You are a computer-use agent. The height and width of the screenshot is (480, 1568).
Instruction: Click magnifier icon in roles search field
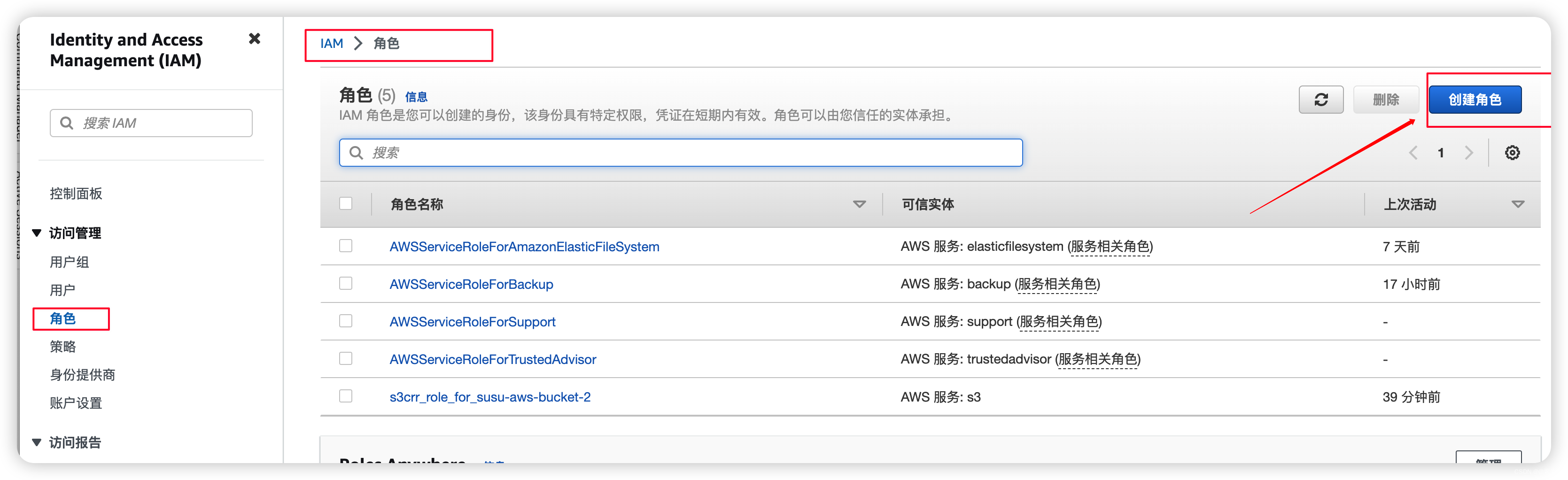[x=356, y=153]
